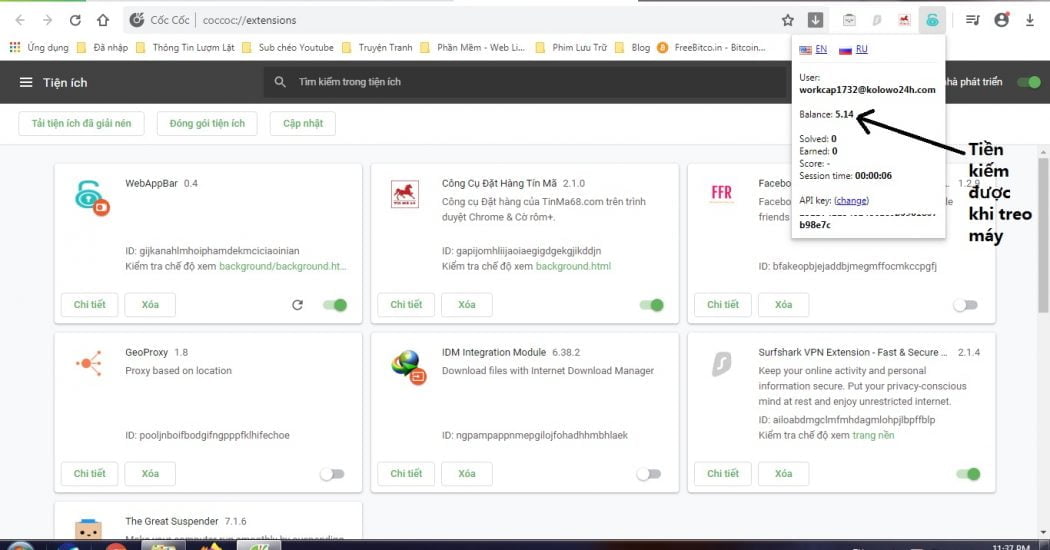Open Surfshark trang nền link

click(873, 435)
